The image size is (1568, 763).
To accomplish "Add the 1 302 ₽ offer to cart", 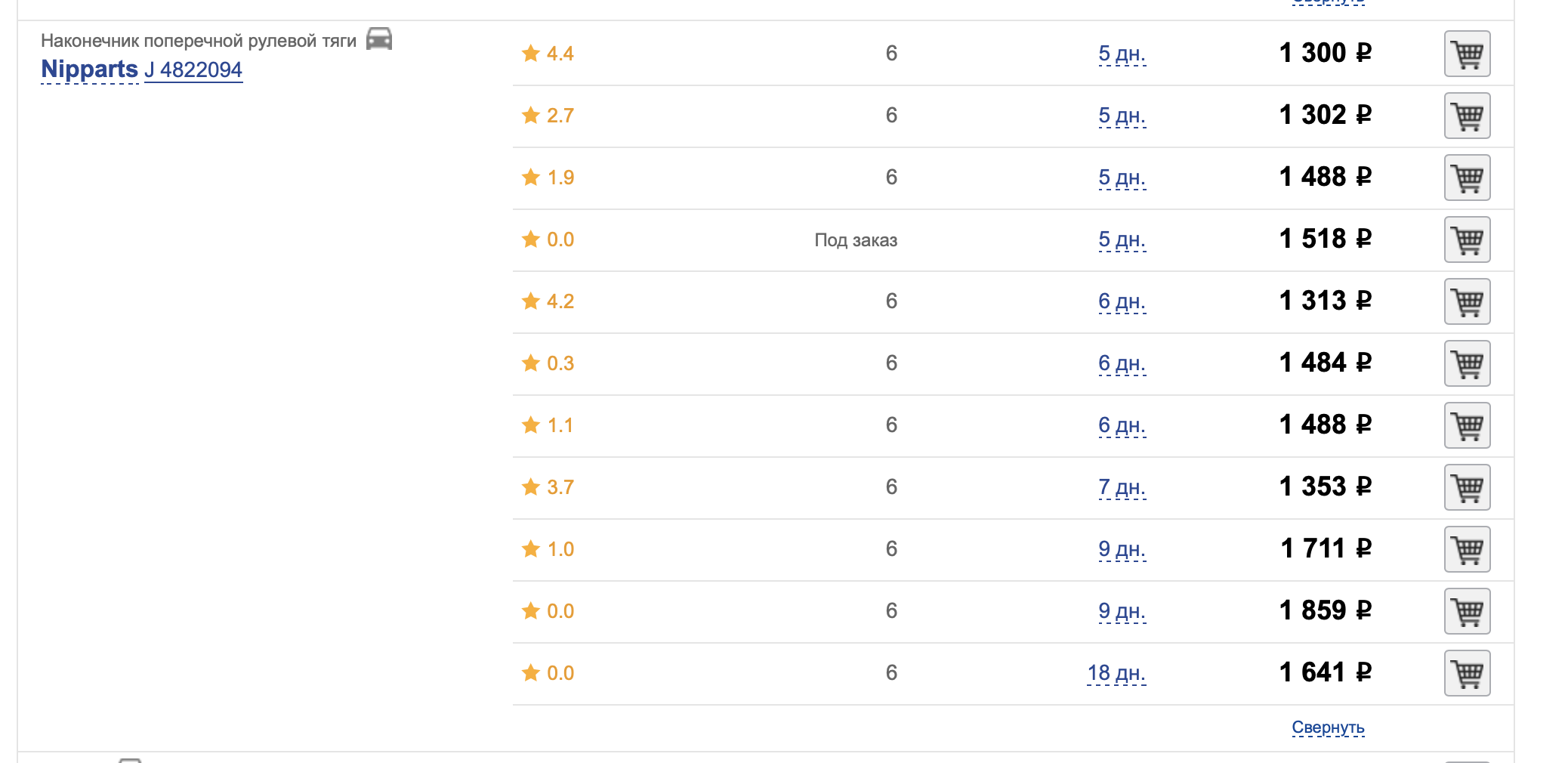I will (1467, 116).
